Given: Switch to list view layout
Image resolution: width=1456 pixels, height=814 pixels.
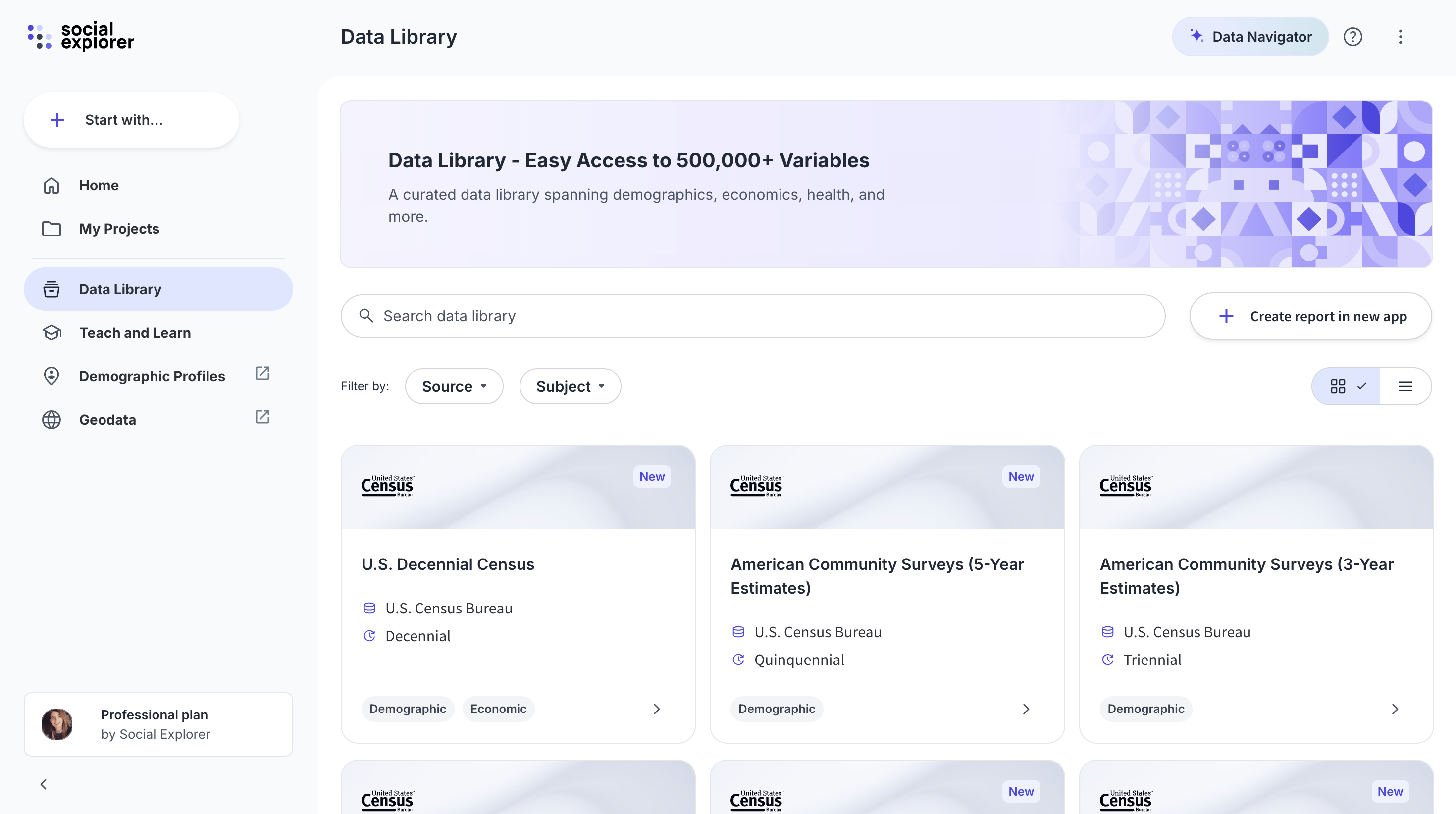Looking at the screenshot, I should [x=1405, y=386].
